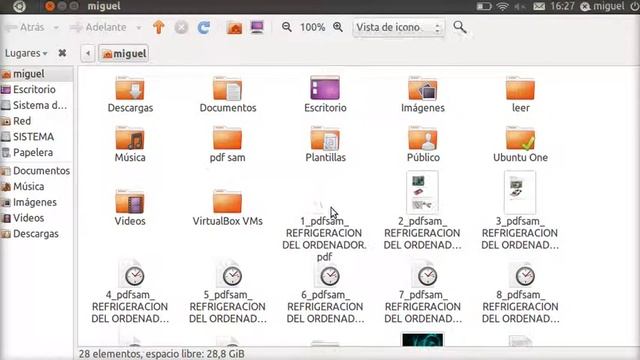Viewport: 640px width, 360px height.
Task: Click the path bar left scroll arrow
Action: 88,53
